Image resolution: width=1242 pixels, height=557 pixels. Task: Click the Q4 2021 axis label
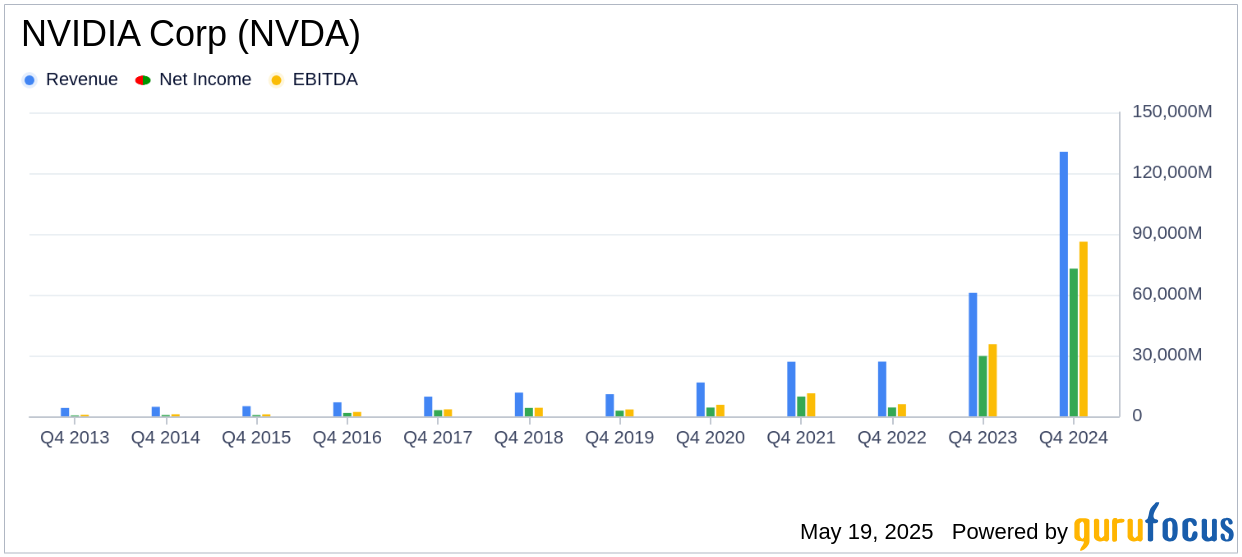point(801,438)
